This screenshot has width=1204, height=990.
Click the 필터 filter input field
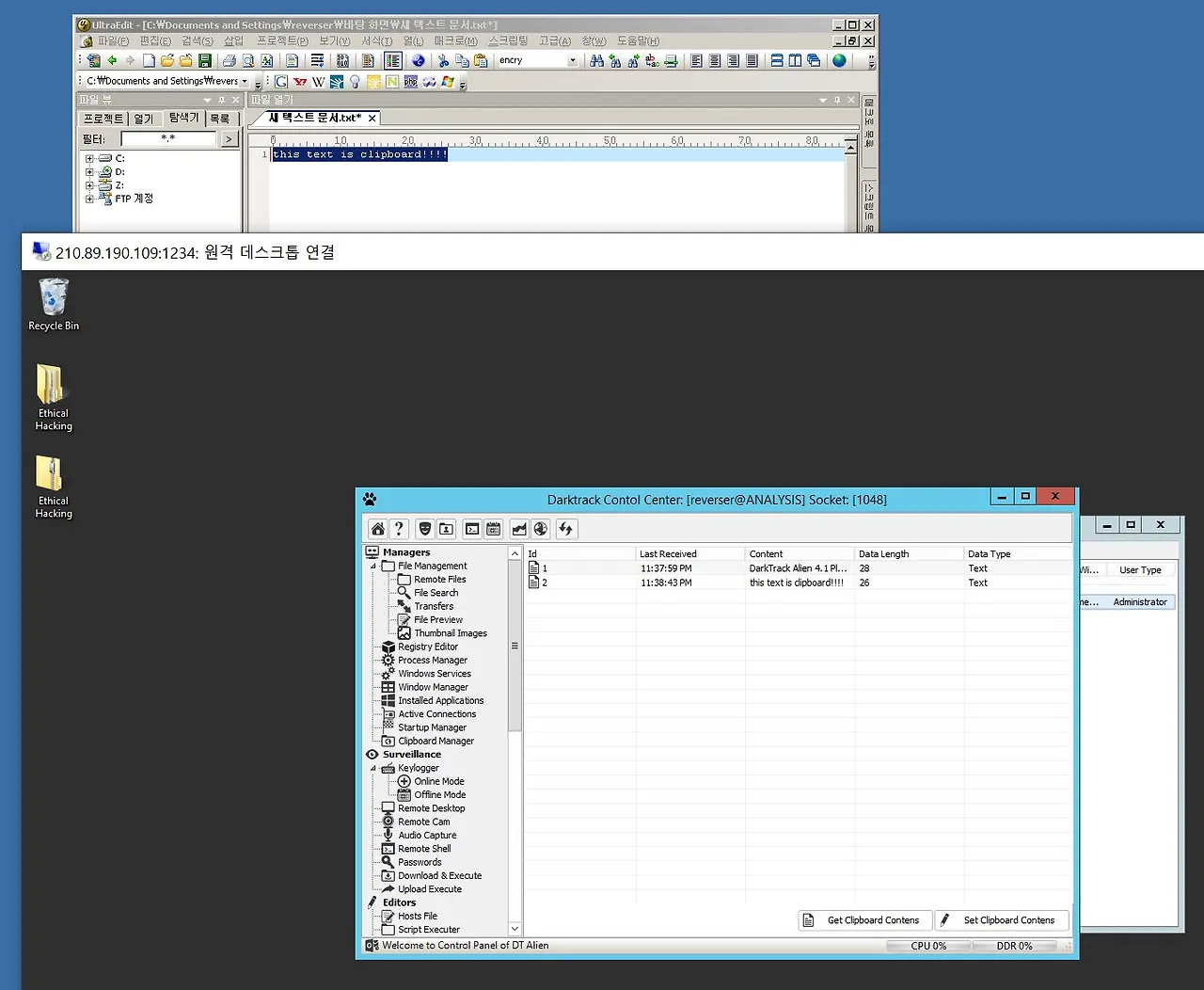pos(168,139)
